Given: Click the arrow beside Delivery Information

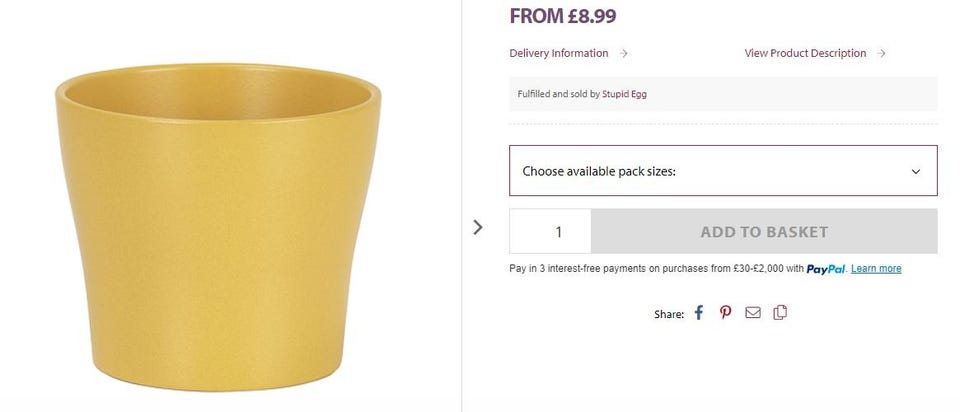Looking at the screenshot, I should (624, 54).
